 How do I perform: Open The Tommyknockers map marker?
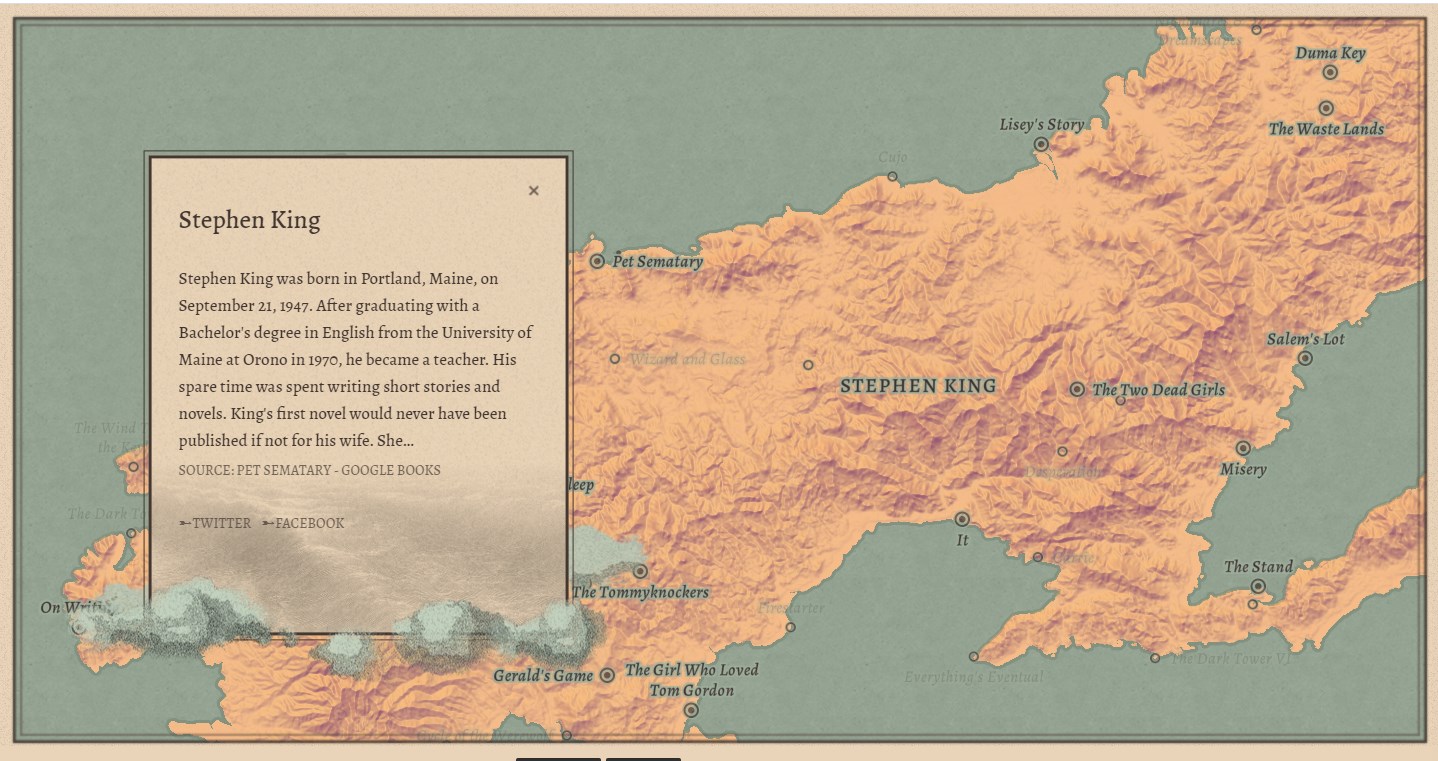(640, 572)
